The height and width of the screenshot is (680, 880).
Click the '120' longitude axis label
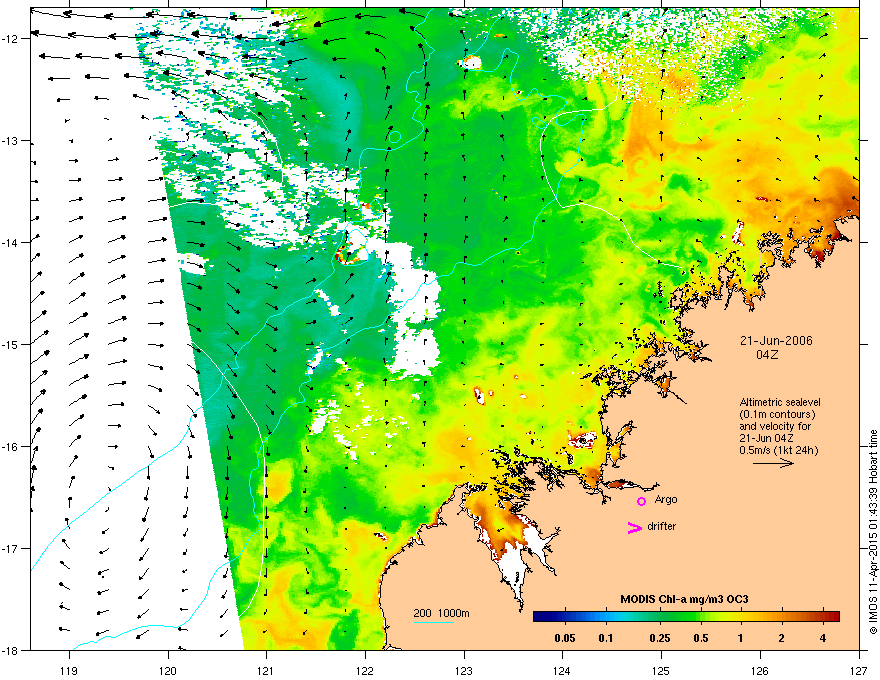(168, 671)
